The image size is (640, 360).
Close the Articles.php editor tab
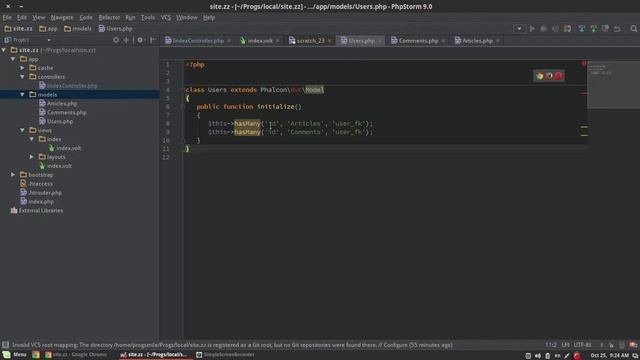tap(498, 41)
